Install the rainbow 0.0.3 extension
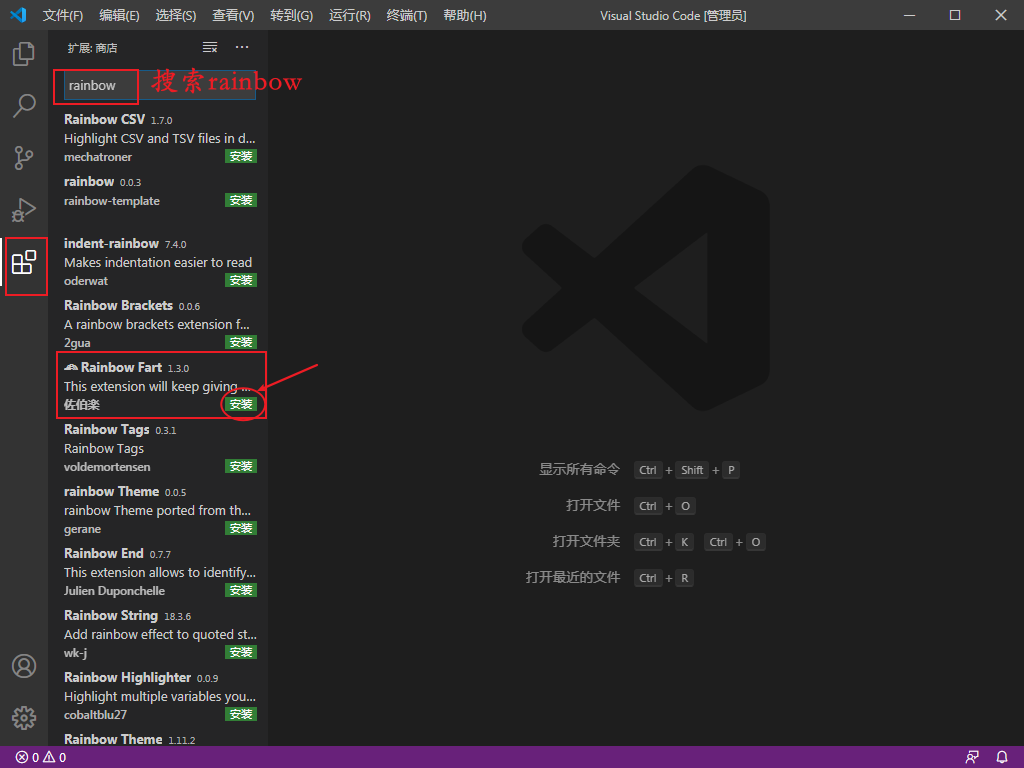 (x=241, y=200)
